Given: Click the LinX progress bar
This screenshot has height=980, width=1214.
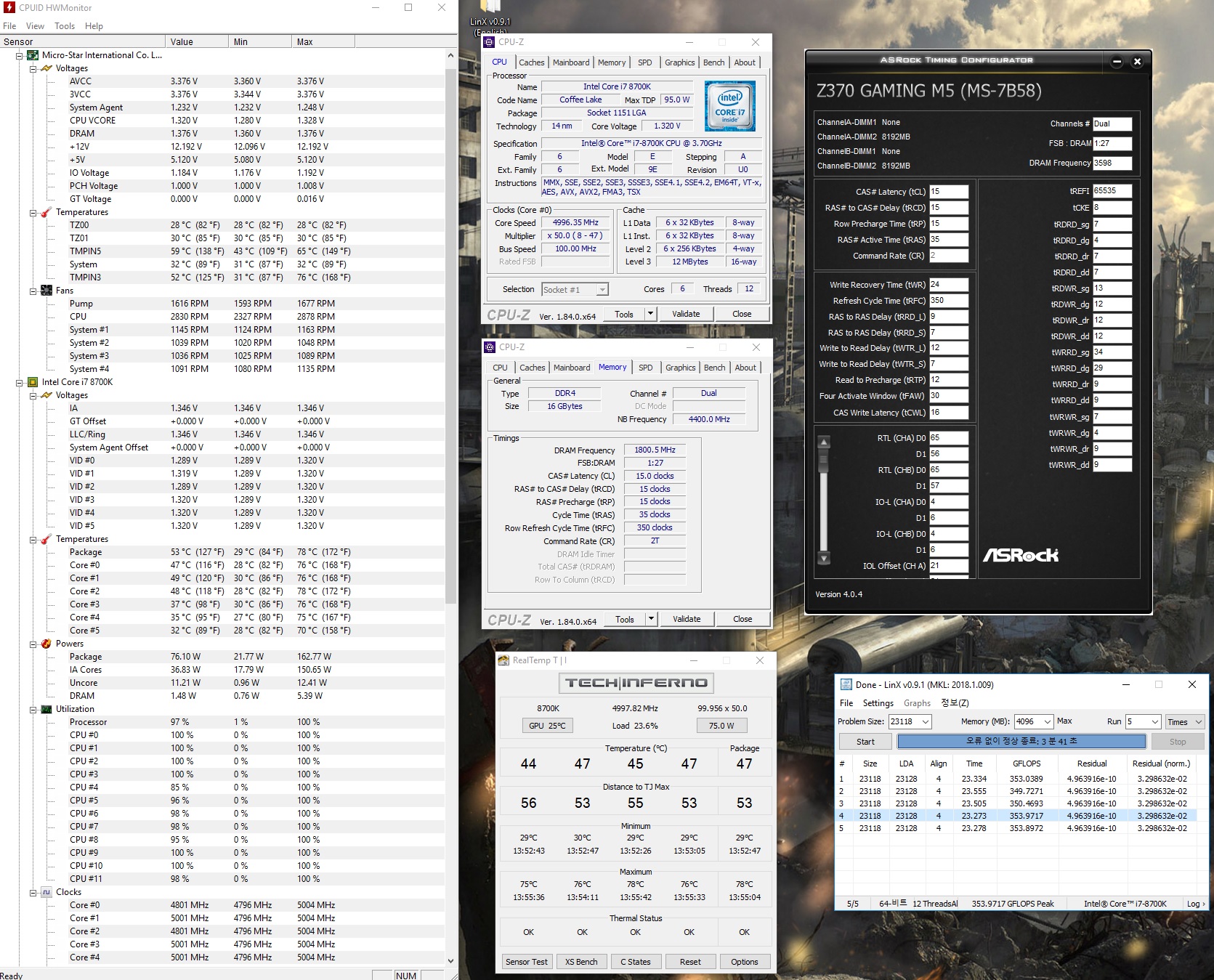Looking at the screenshot, I should tap(1021, 742).
